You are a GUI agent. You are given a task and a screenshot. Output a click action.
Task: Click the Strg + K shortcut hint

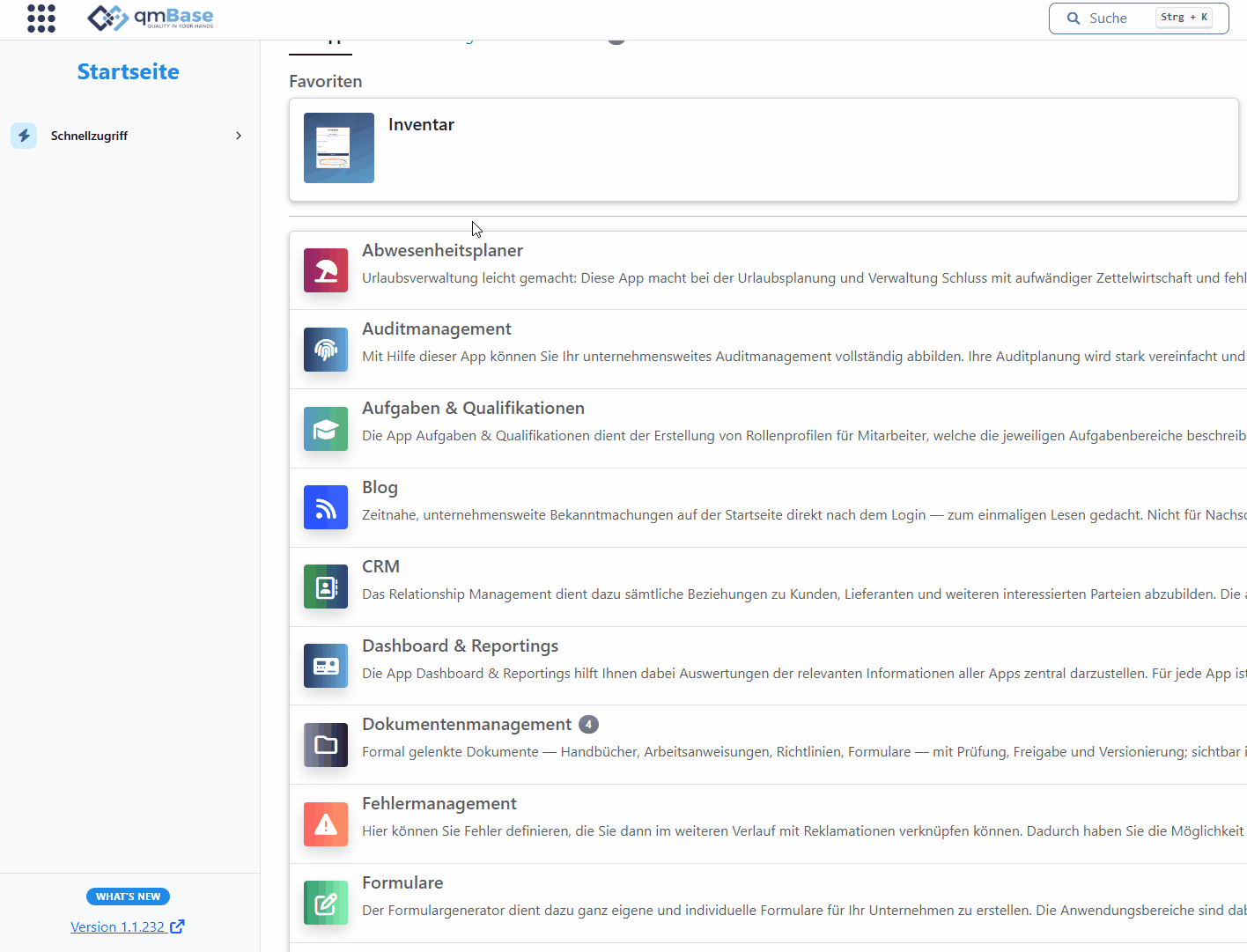click(x=1184, y=17)
